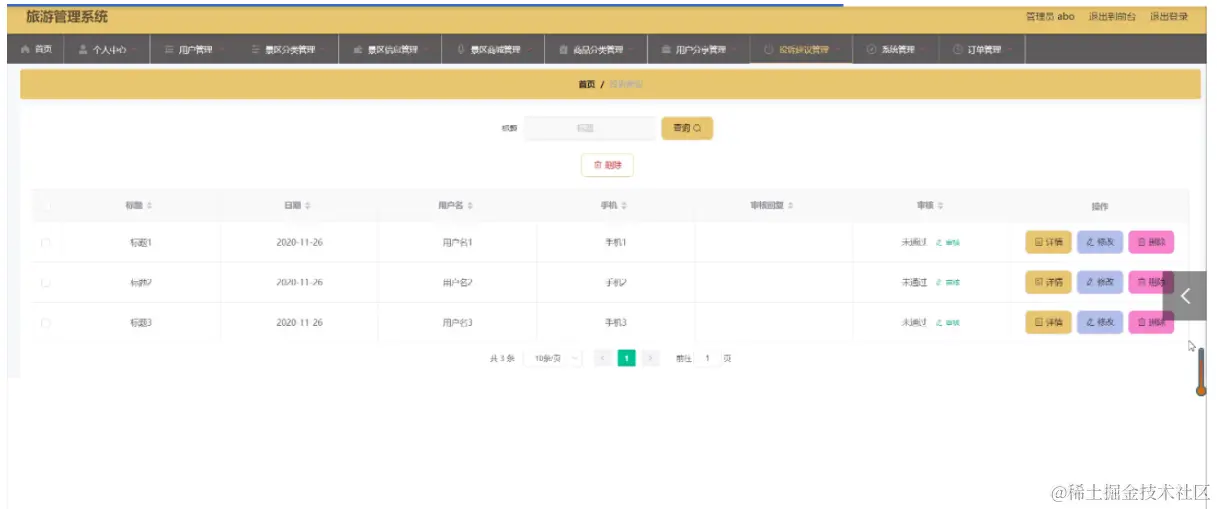
Task: Click the 2020-11-26 date in row 标题1
Action: coord(299,243)
